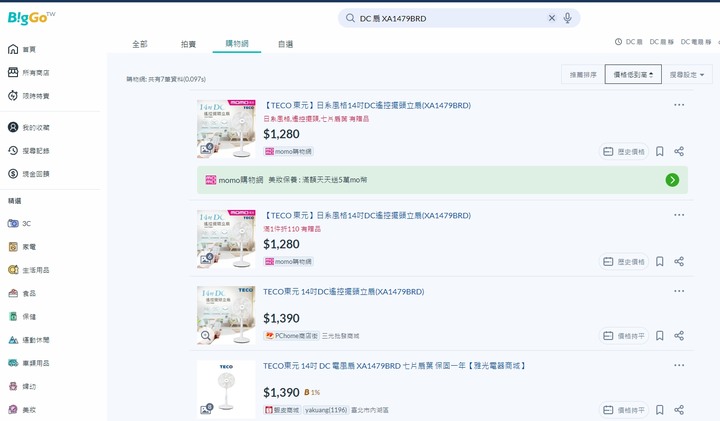Go to the BigGo home logo

31,17
